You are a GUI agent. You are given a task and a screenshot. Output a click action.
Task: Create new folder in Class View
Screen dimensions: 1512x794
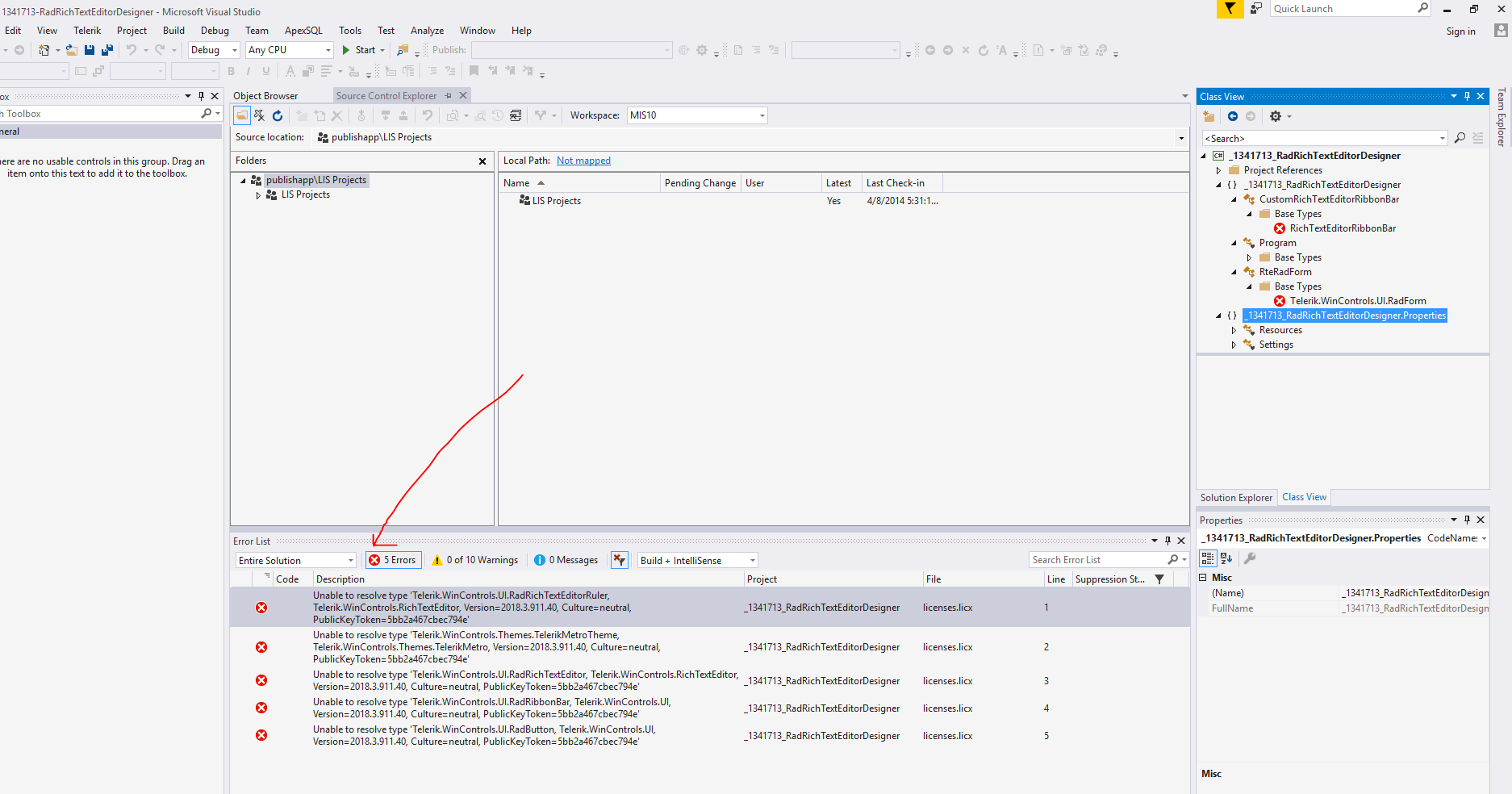(x=1209, y=116)
